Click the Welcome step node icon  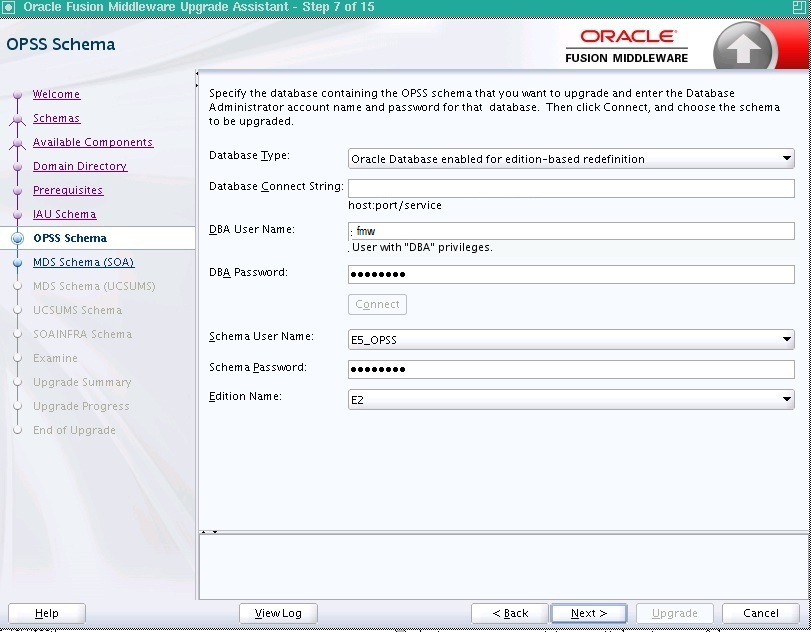[17, 96]
